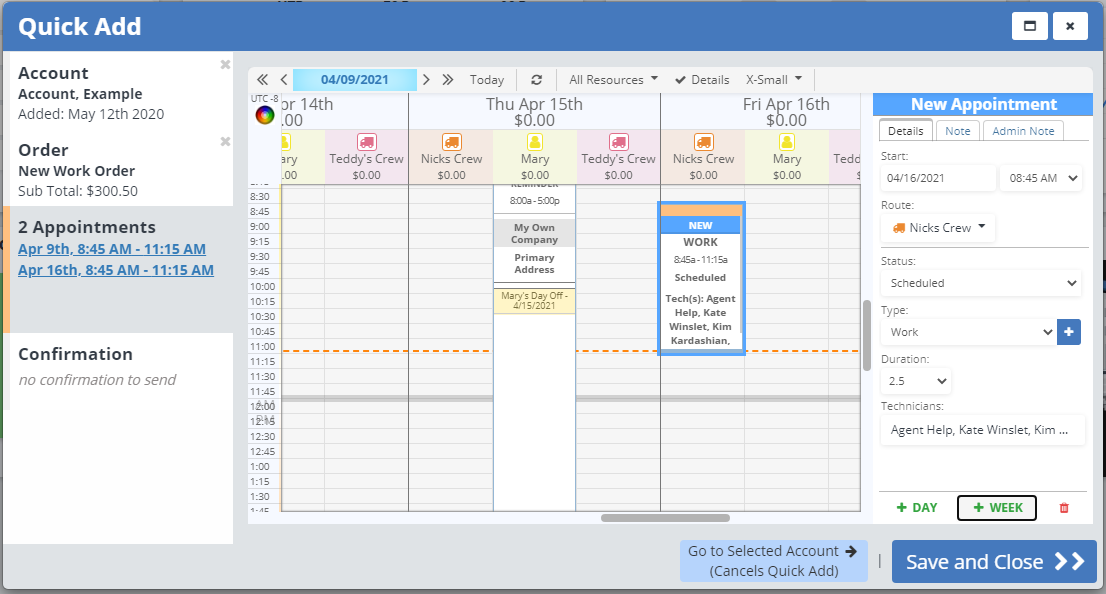Skip forward with double right arrows

448,80
